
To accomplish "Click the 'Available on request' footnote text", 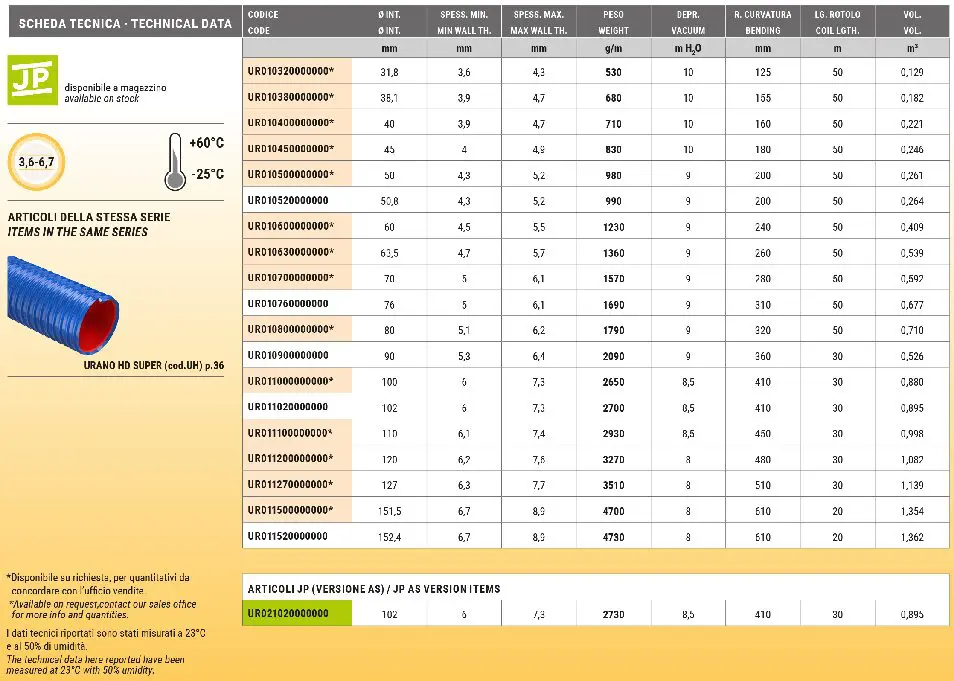I will pyautogui.click(x=102, y=609).
